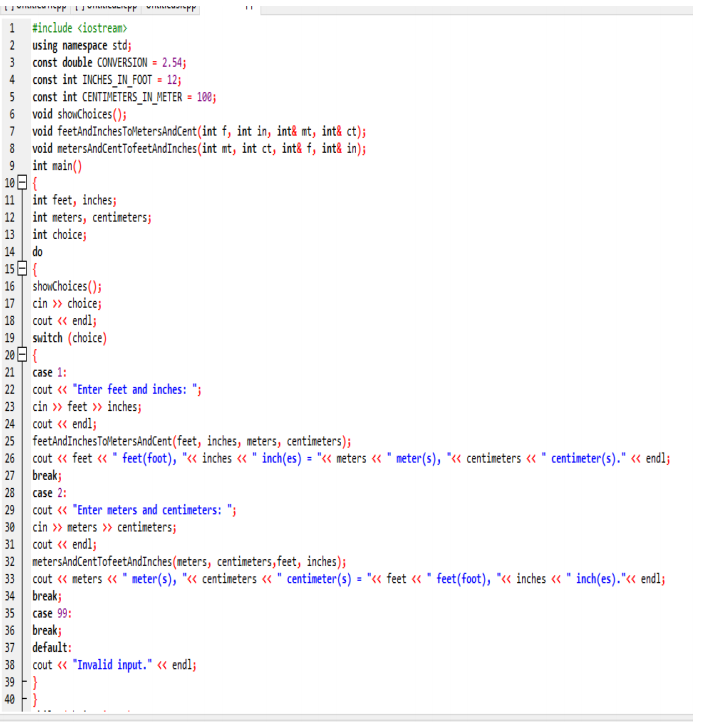Click the "Enter feet and inches: " string
The height and width of the screenshot is (727, 713).
point(135,389)
